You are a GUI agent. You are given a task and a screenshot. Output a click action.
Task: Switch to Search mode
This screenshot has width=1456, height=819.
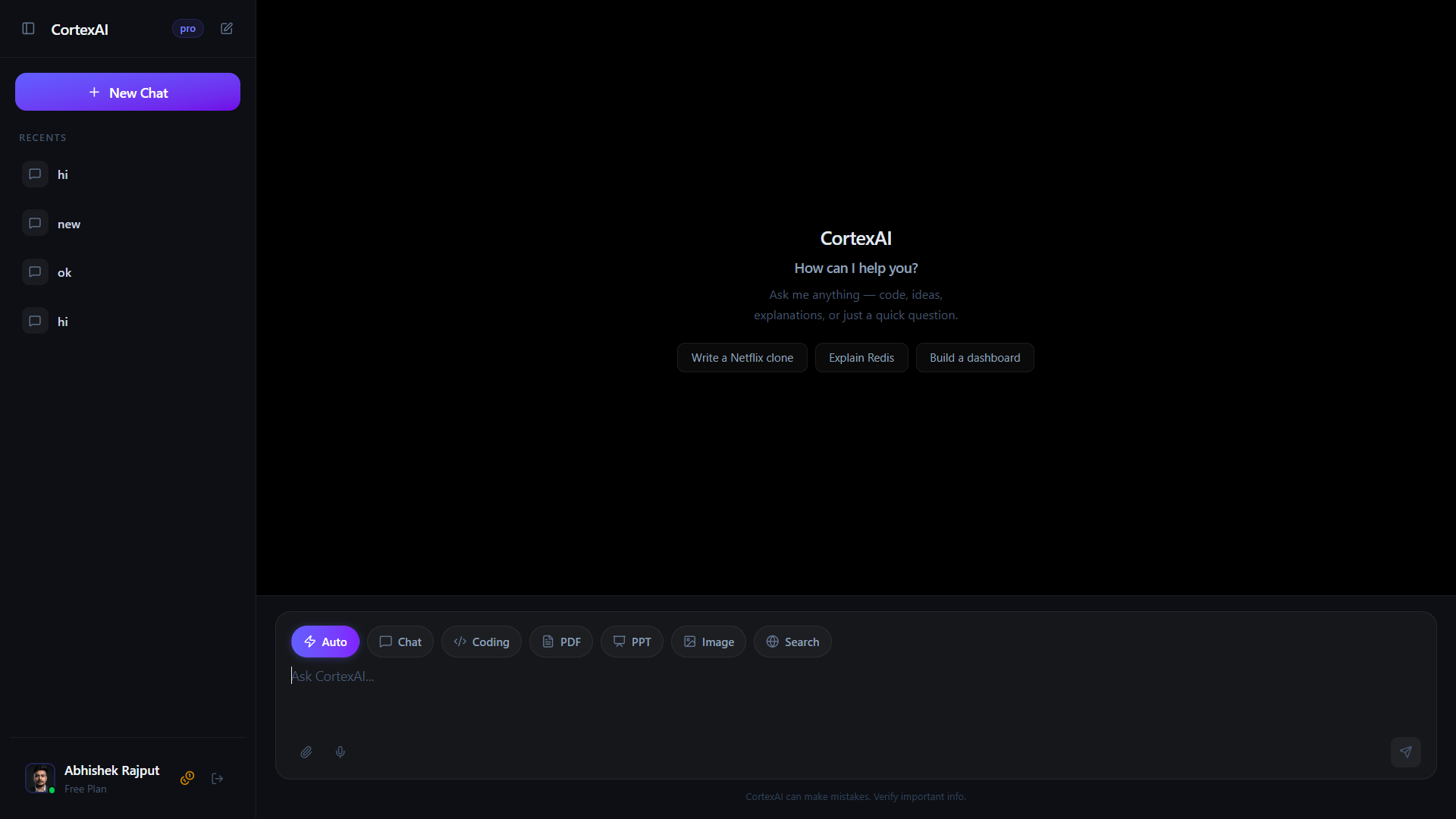(792, 642)
